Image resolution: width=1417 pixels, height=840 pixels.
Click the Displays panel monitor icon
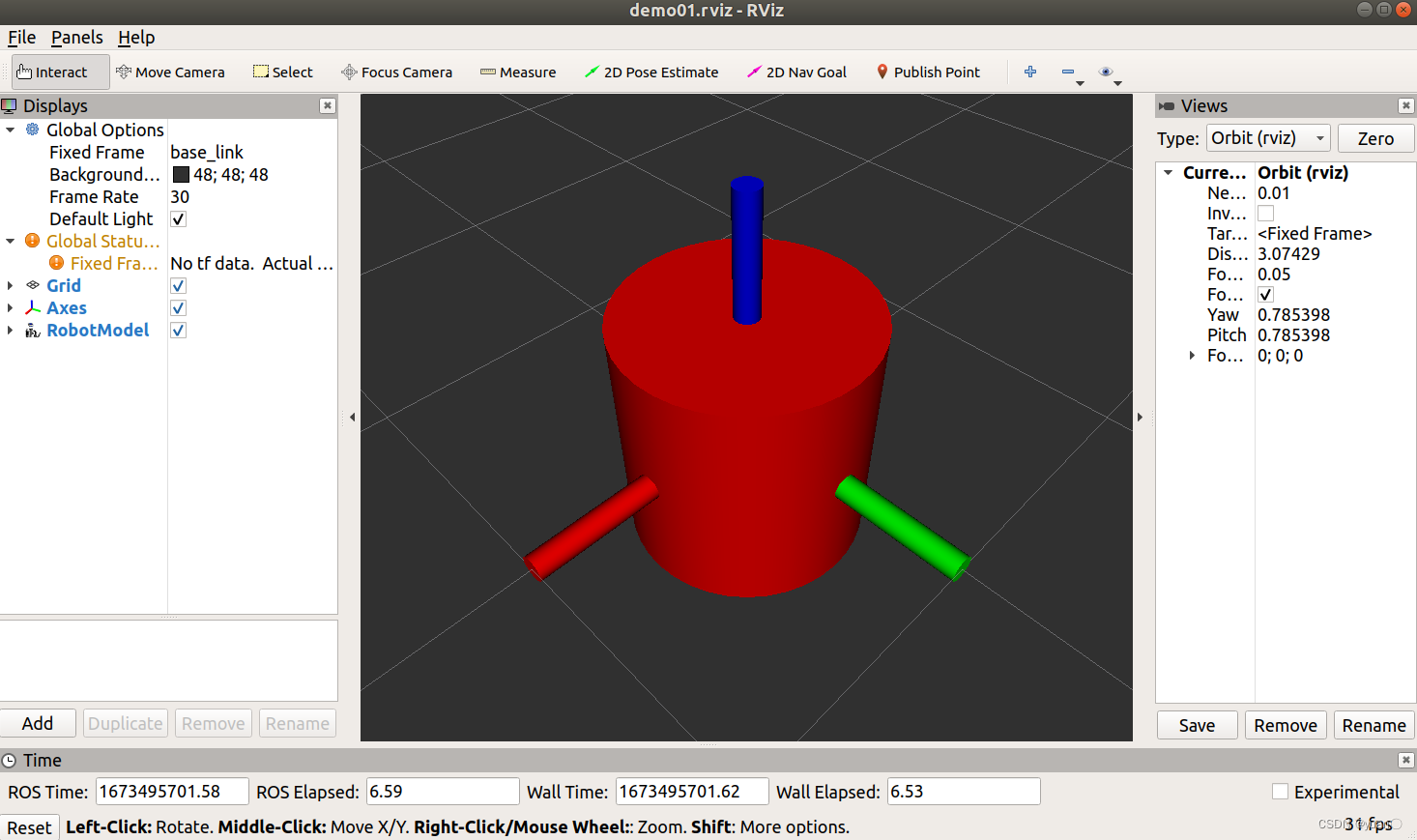click(x=10, y=106)
